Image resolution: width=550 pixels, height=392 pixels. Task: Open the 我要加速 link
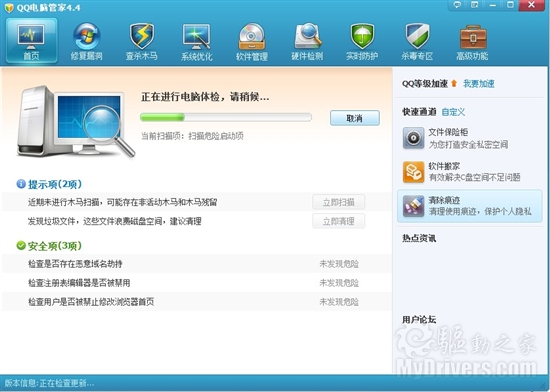point(479,83)
